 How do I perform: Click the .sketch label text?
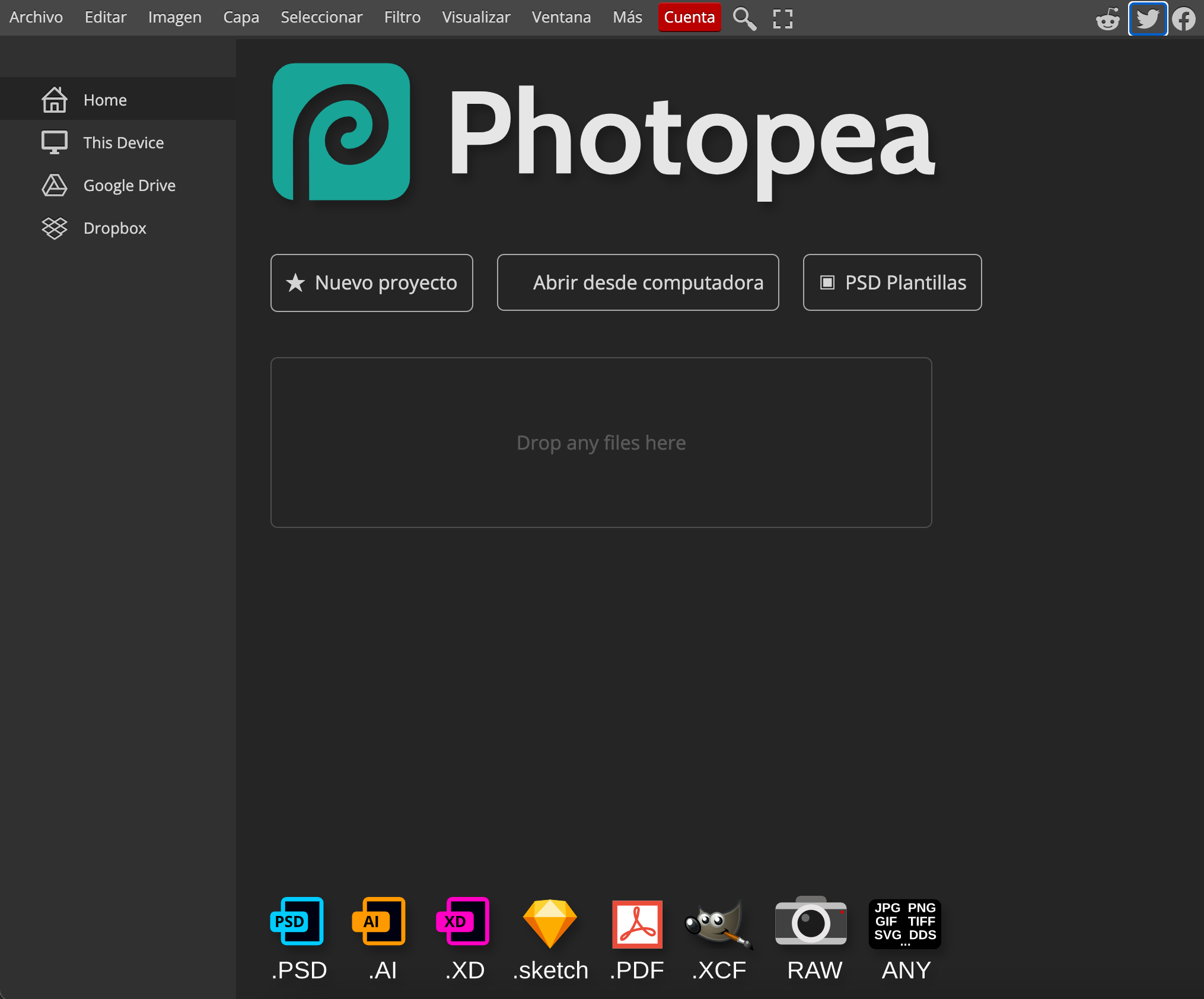click(551, 971)
